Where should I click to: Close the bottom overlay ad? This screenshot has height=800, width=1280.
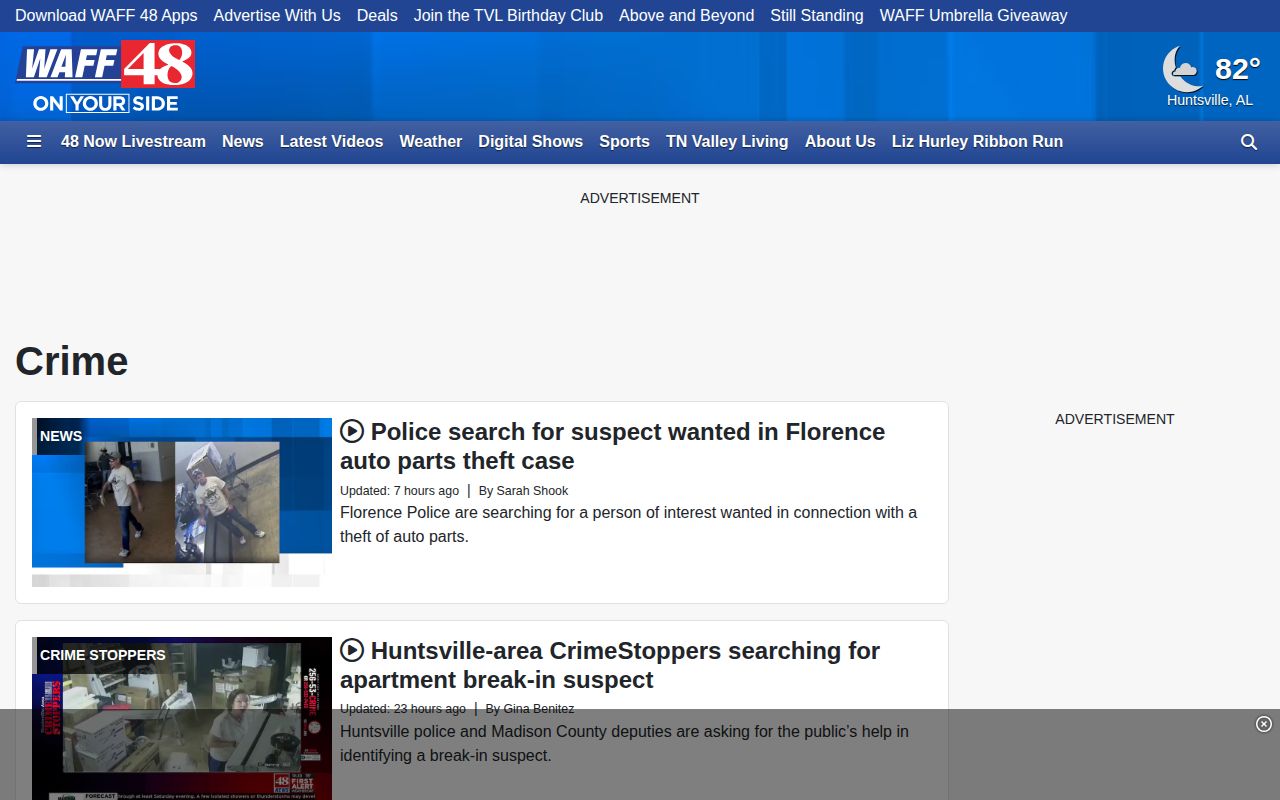tap(1264, 724)
